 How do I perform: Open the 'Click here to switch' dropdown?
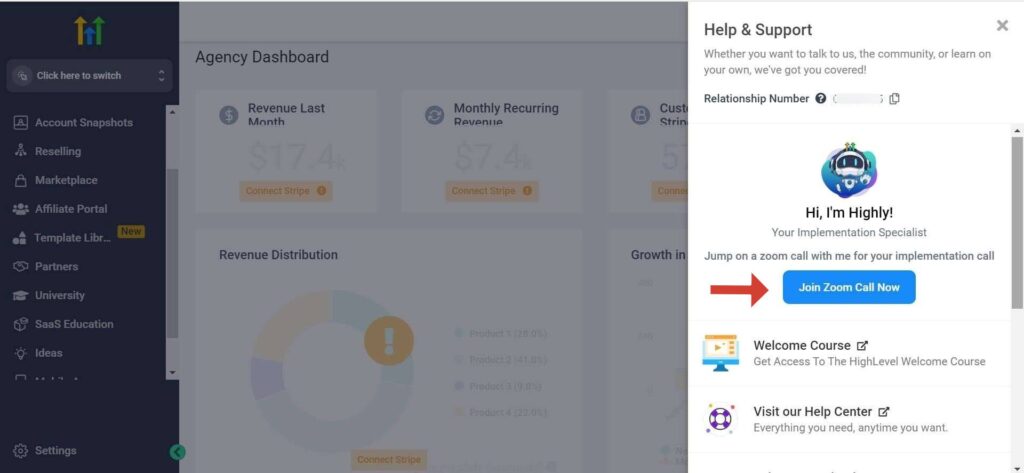coord(89,76)
